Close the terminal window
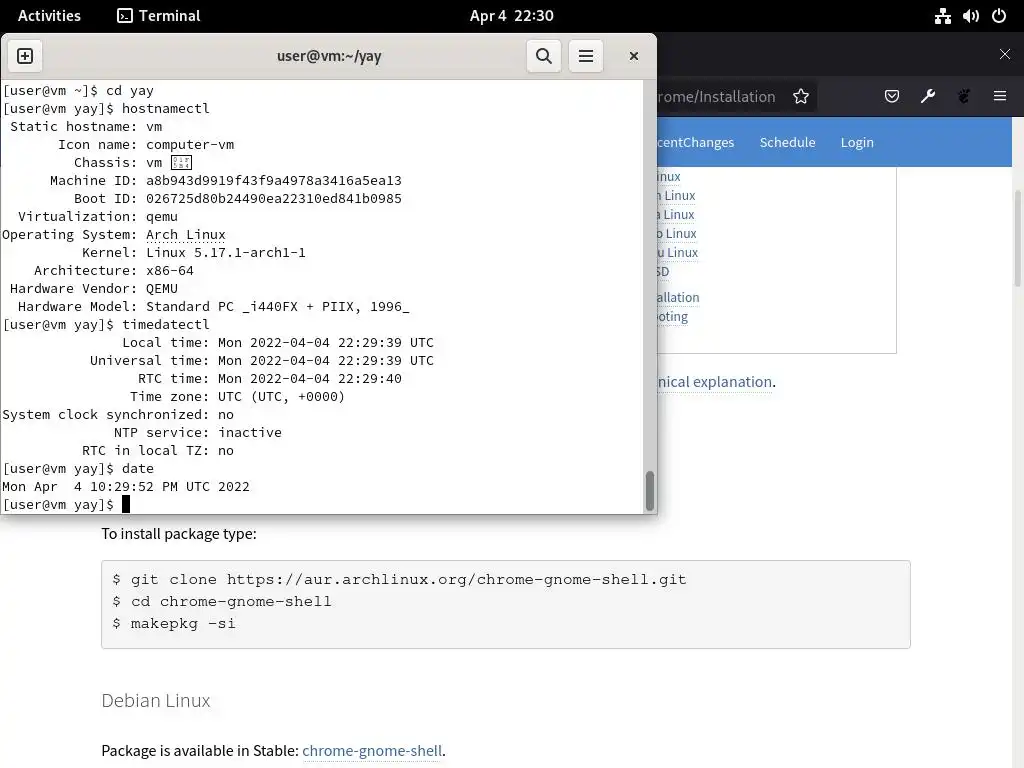 [633, 56]
